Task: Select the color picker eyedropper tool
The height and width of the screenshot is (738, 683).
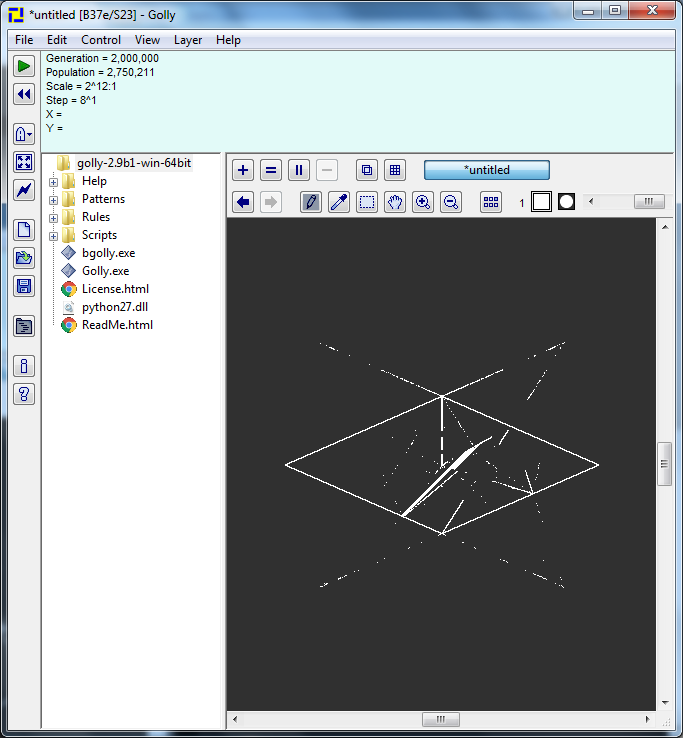Action: click(339, 202)
